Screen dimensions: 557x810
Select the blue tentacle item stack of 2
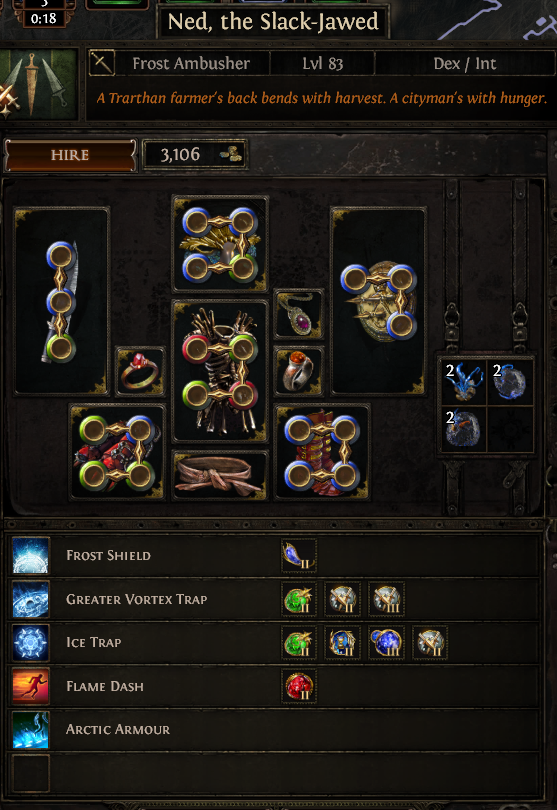[463, 382]
